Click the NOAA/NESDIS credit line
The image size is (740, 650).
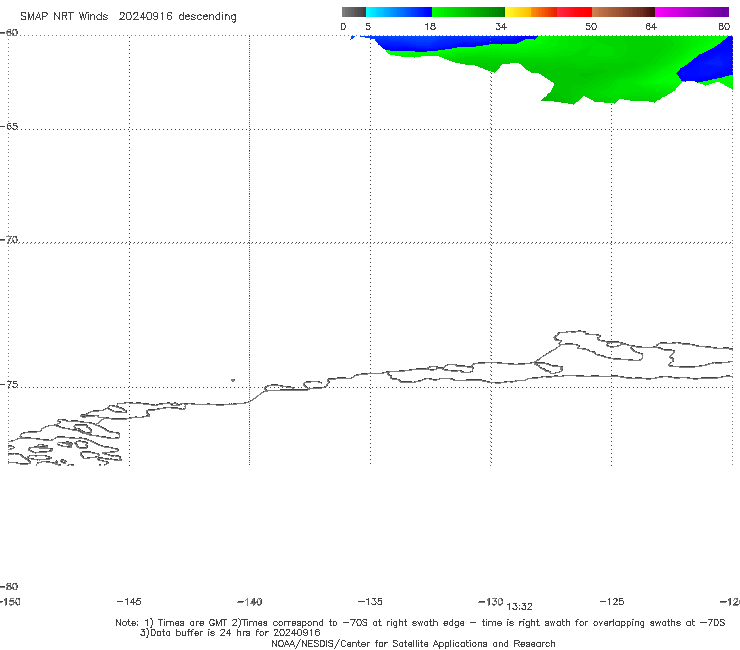(413, 644)
